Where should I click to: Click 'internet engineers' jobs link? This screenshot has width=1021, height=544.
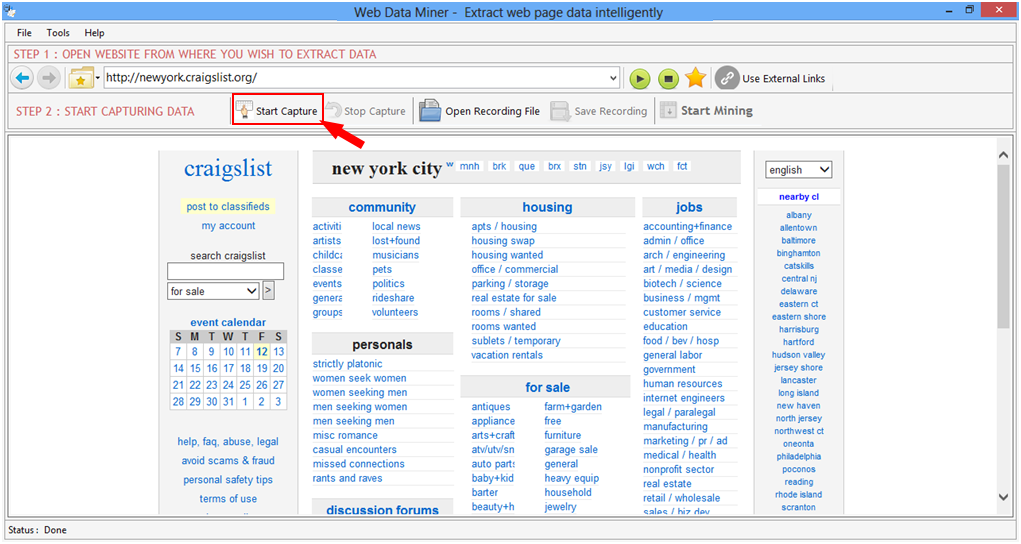pos(684,398)
